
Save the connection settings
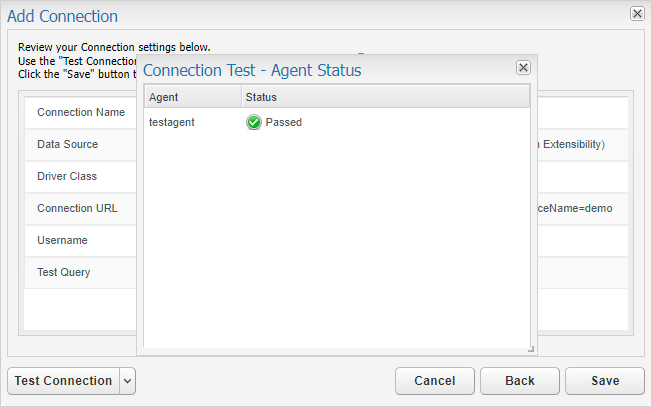[x=605, y=381]
